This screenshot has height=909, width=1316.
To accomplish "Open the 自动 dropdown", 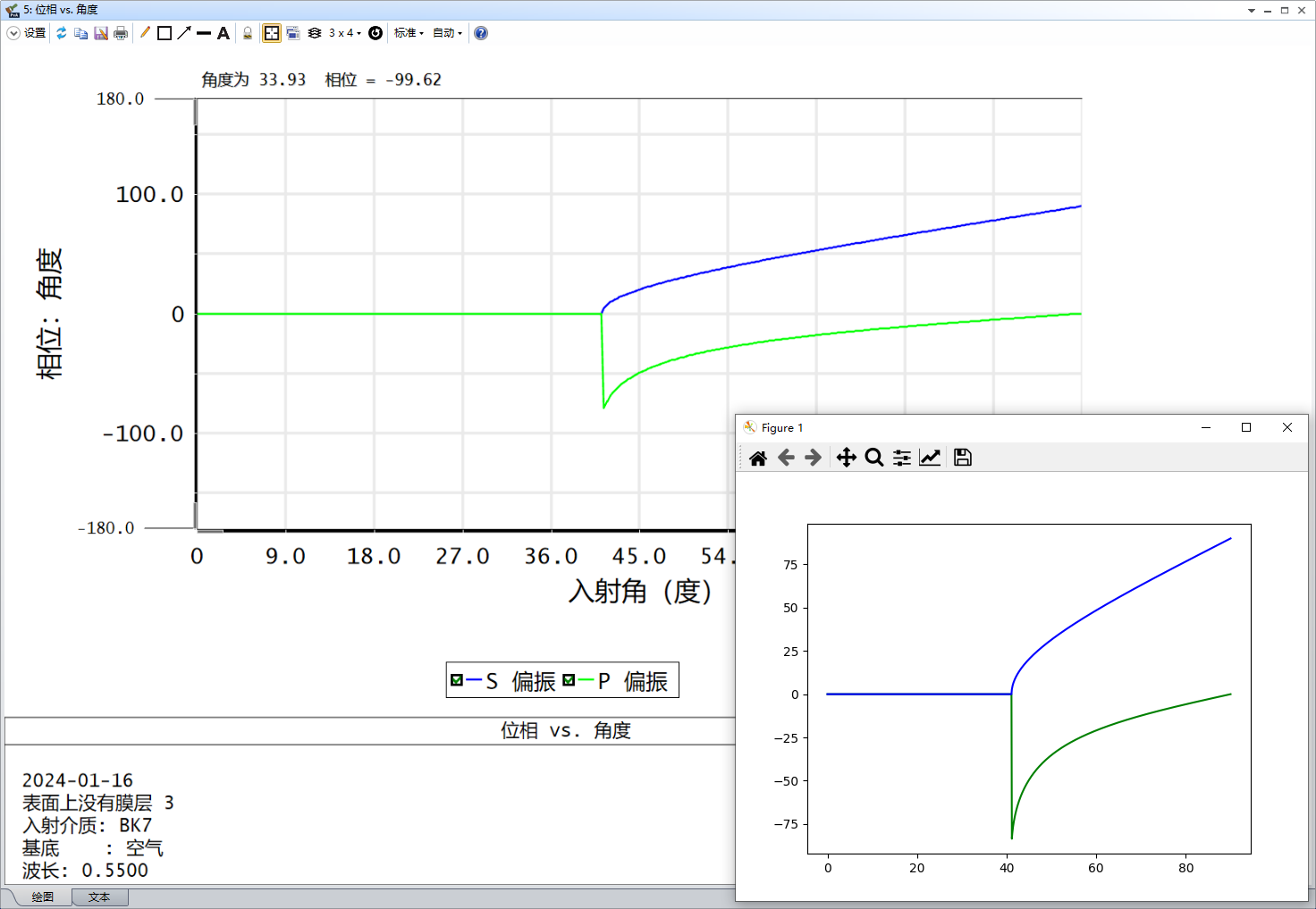I will click(x=447, y=33).
